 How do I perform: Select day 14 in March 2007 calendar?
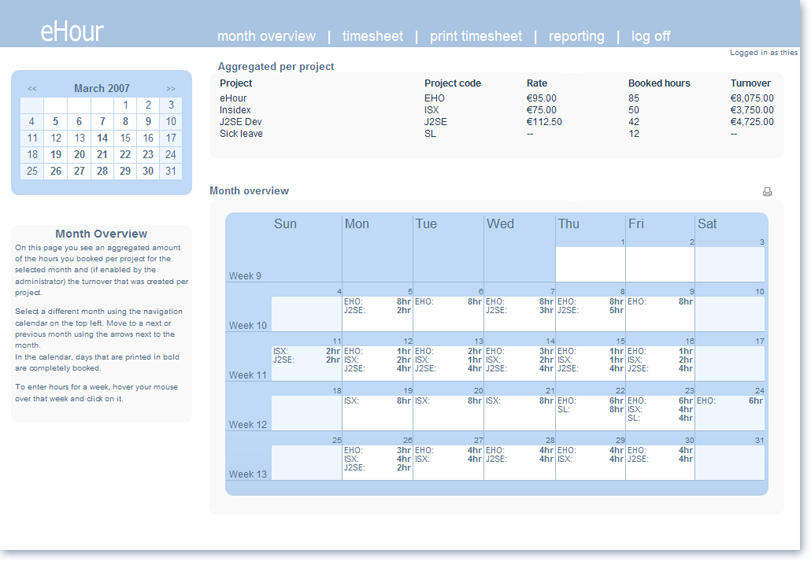[102, 138]
